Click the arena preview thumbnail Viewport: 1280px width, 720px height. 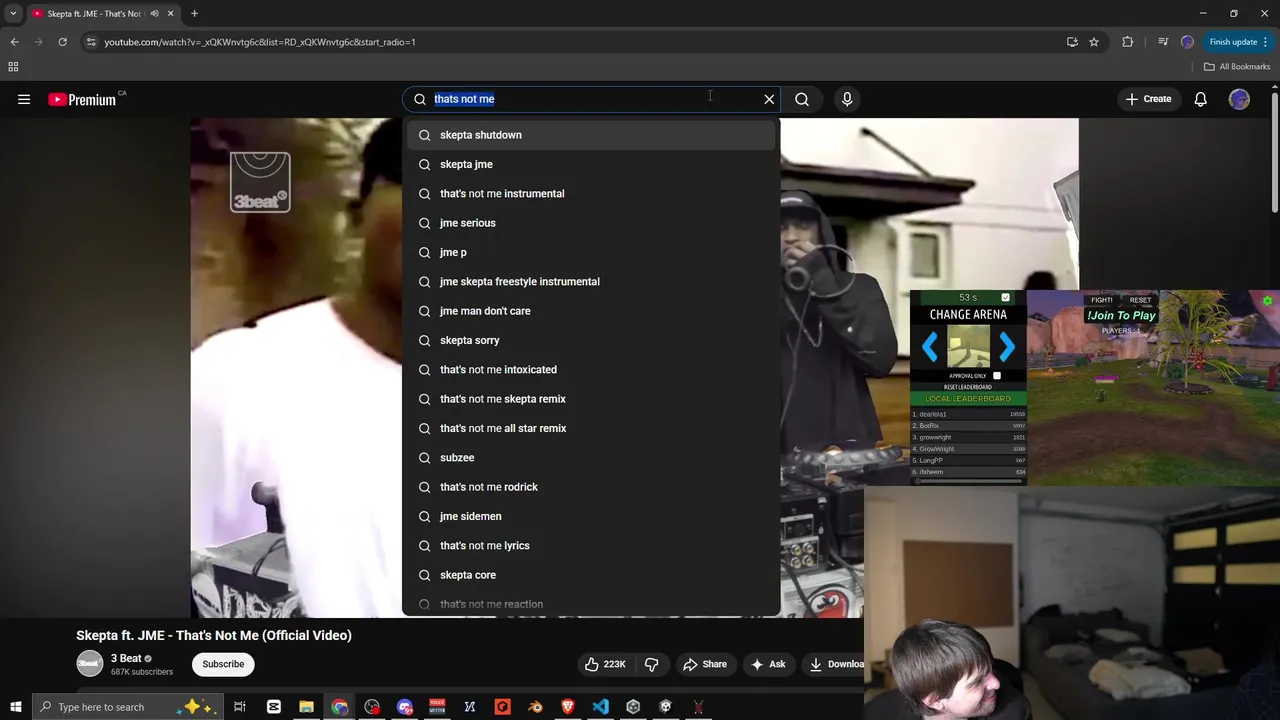968,347
